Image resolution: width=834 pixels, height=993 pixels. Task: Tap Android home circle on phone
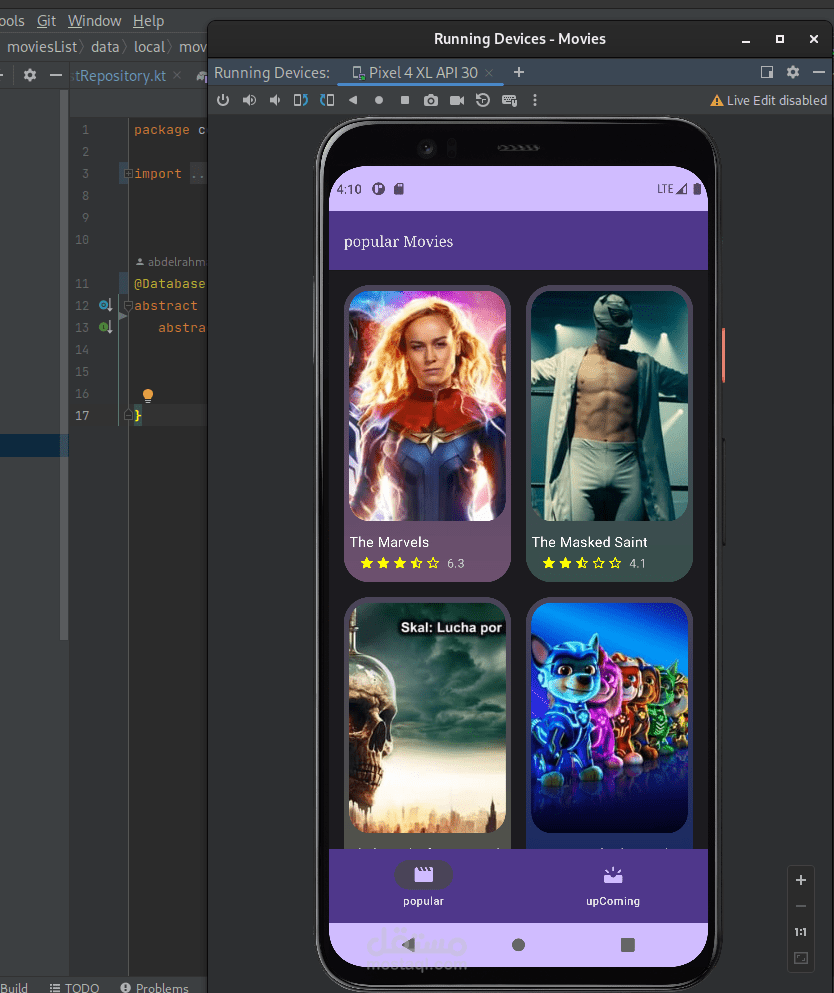pyautogui.click(x=518, y=945)
